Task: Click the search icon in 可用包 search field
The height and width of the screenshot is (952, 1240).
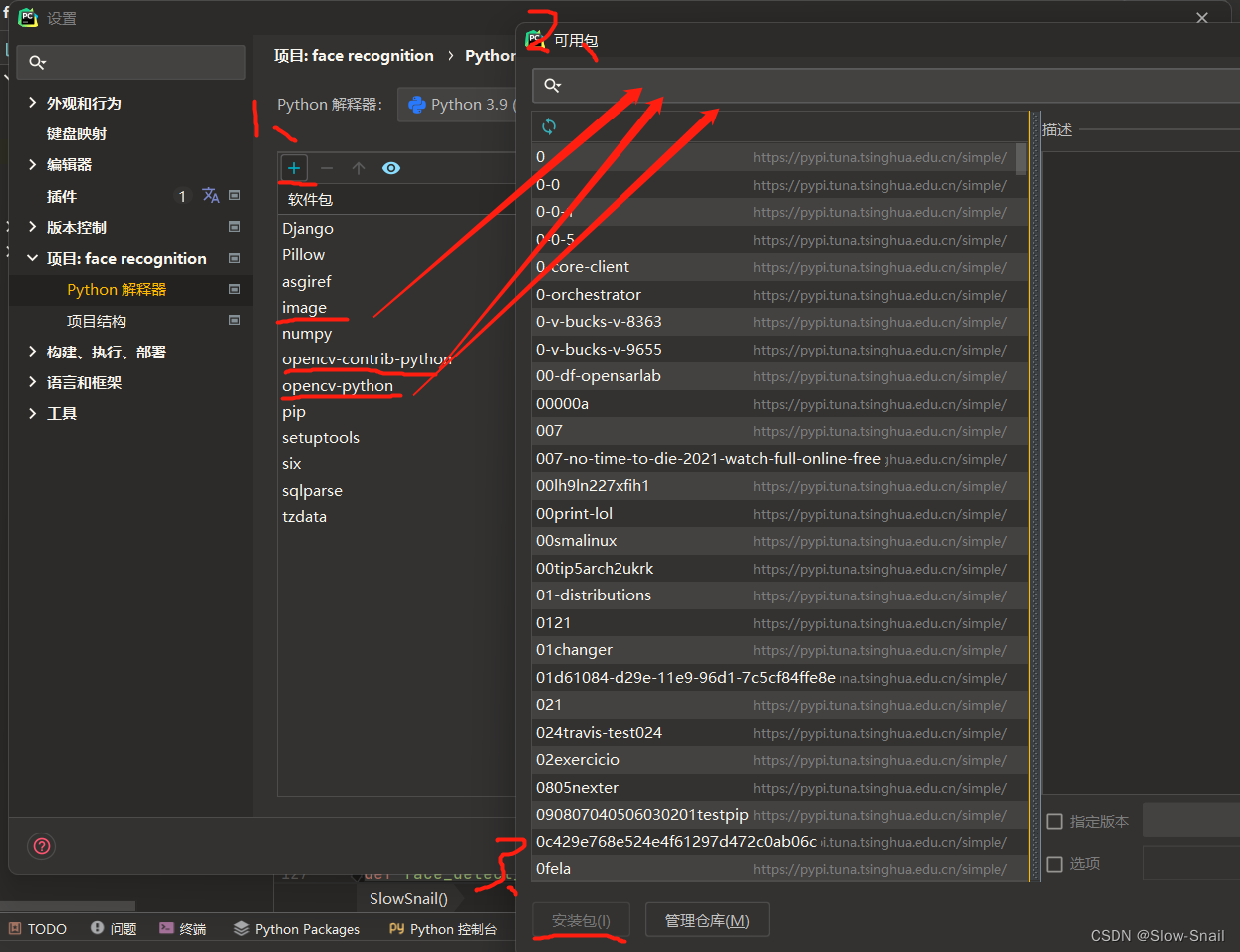Action: click(x=552, y=86)
